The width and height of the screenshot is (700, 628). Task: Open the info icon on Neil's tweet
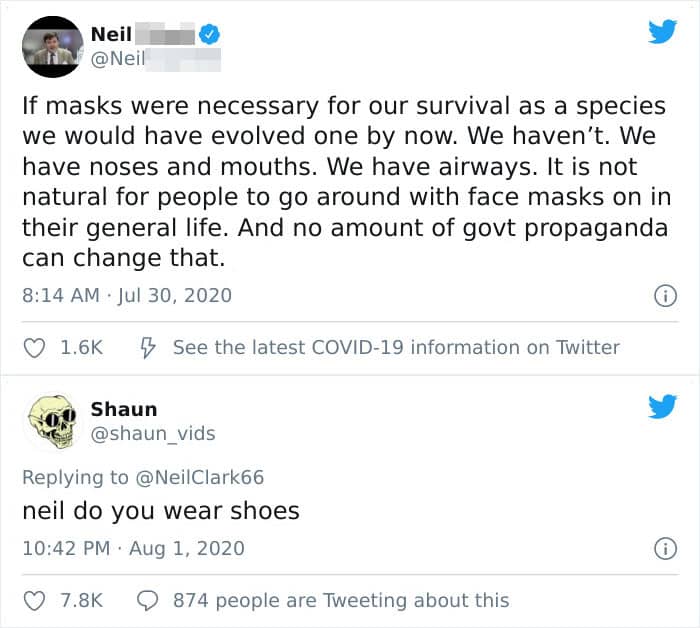(665, 296)
